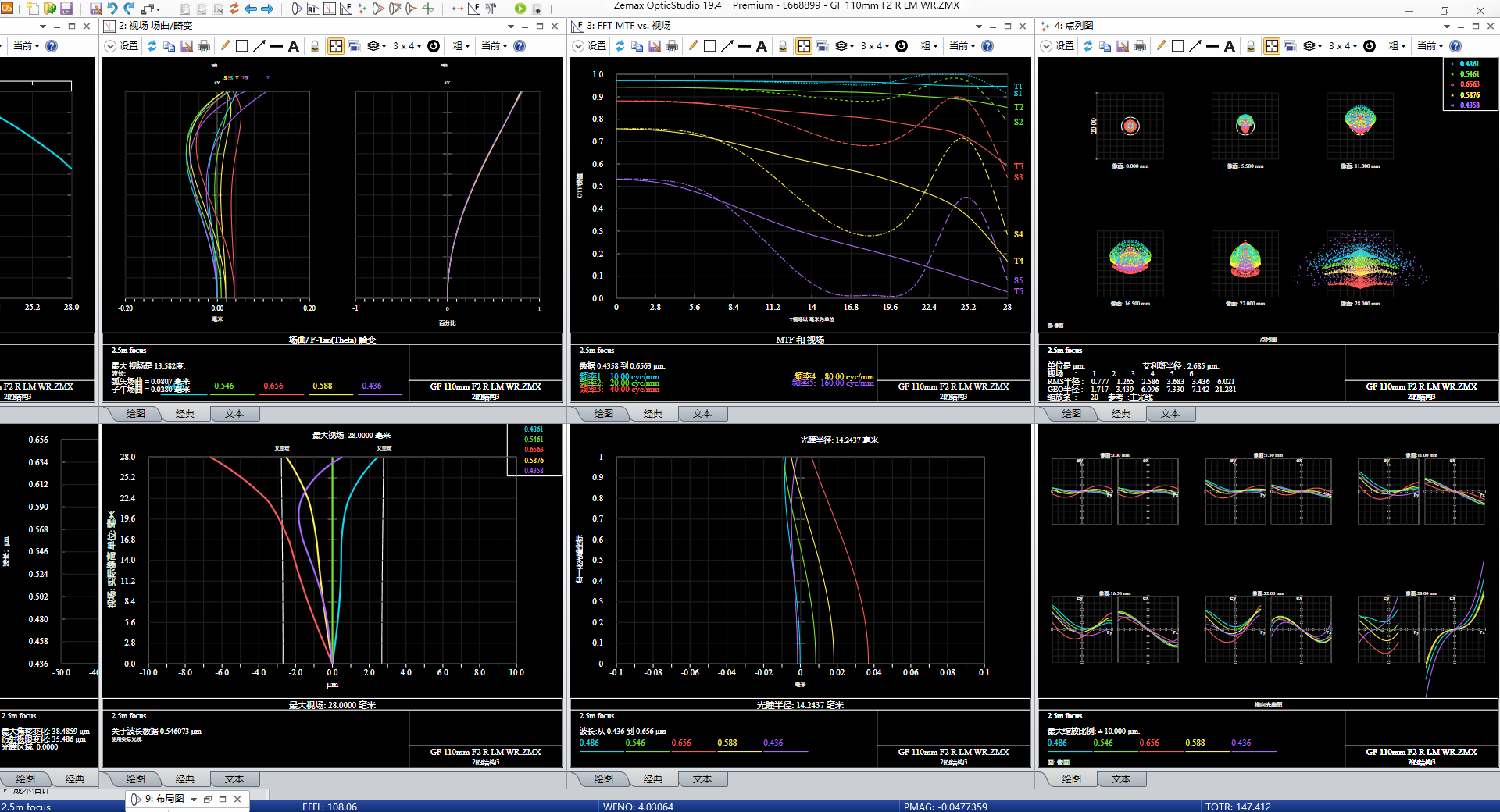Click the Undo arrow in main toolbar
This screenshot has height=812, width=1500.
112,9
